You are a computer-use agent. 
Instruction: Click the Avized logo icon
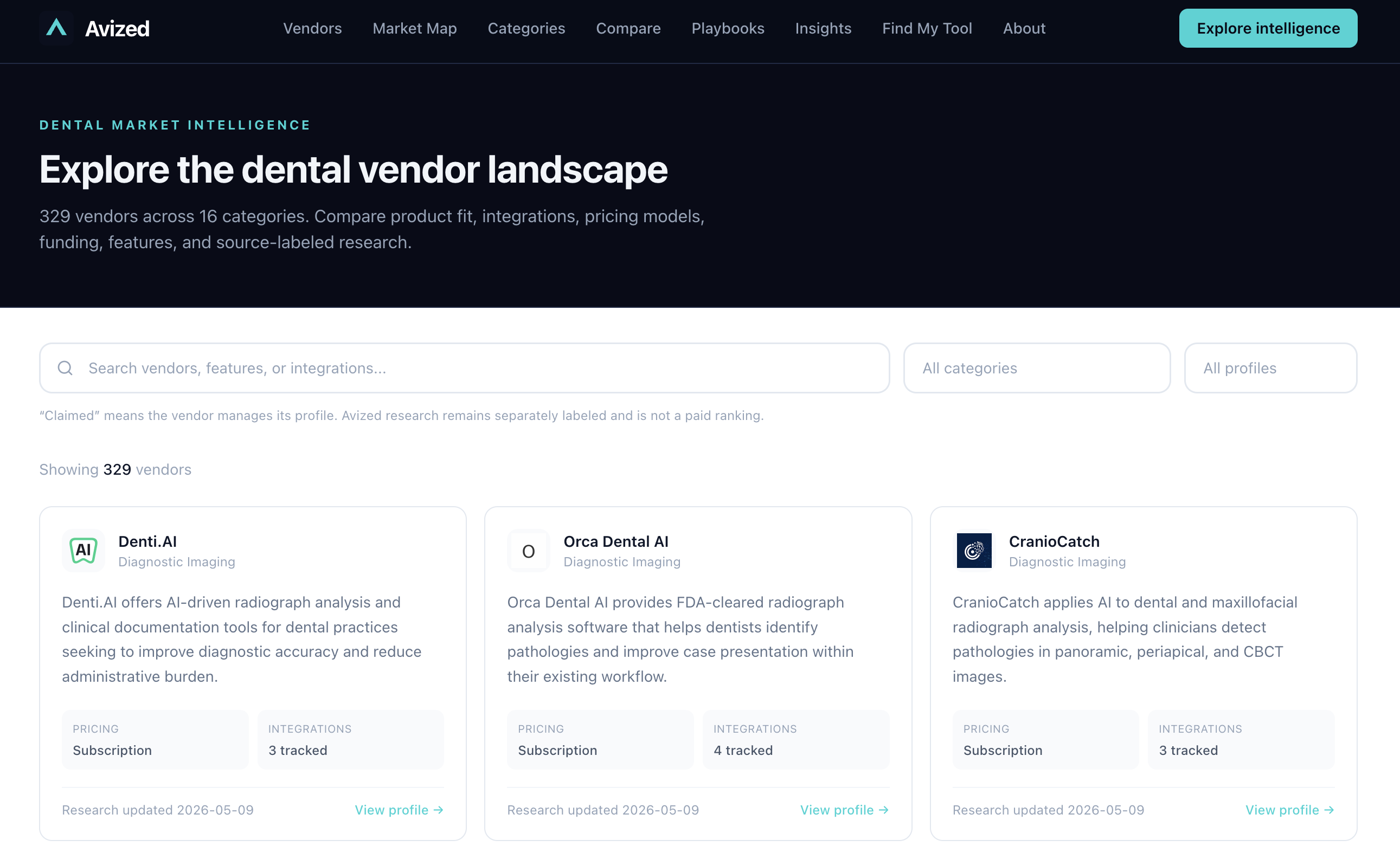(x=56, y=28)
